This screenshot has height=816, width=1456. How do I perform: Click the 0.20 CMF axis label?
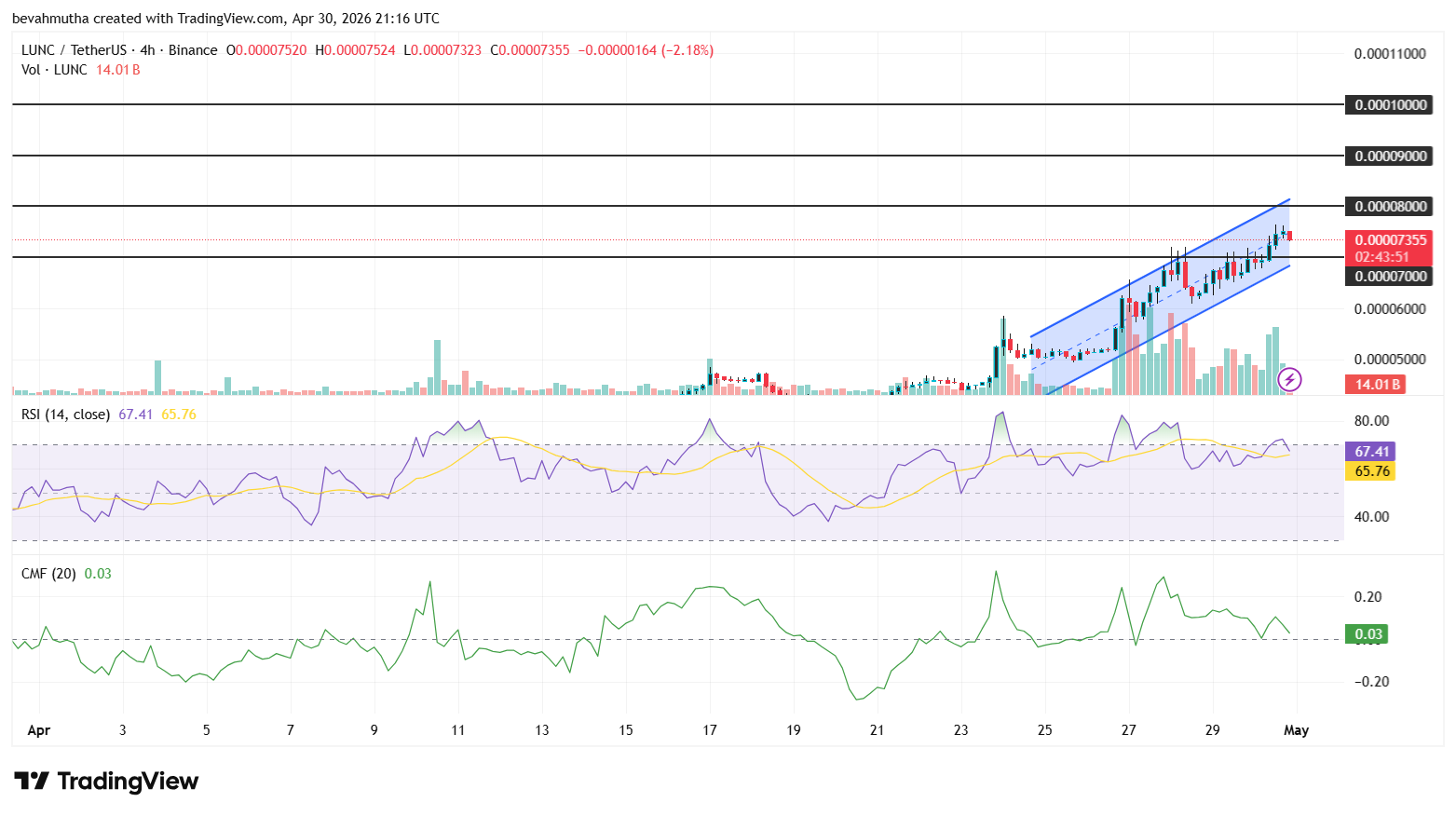click(1368, 597)
